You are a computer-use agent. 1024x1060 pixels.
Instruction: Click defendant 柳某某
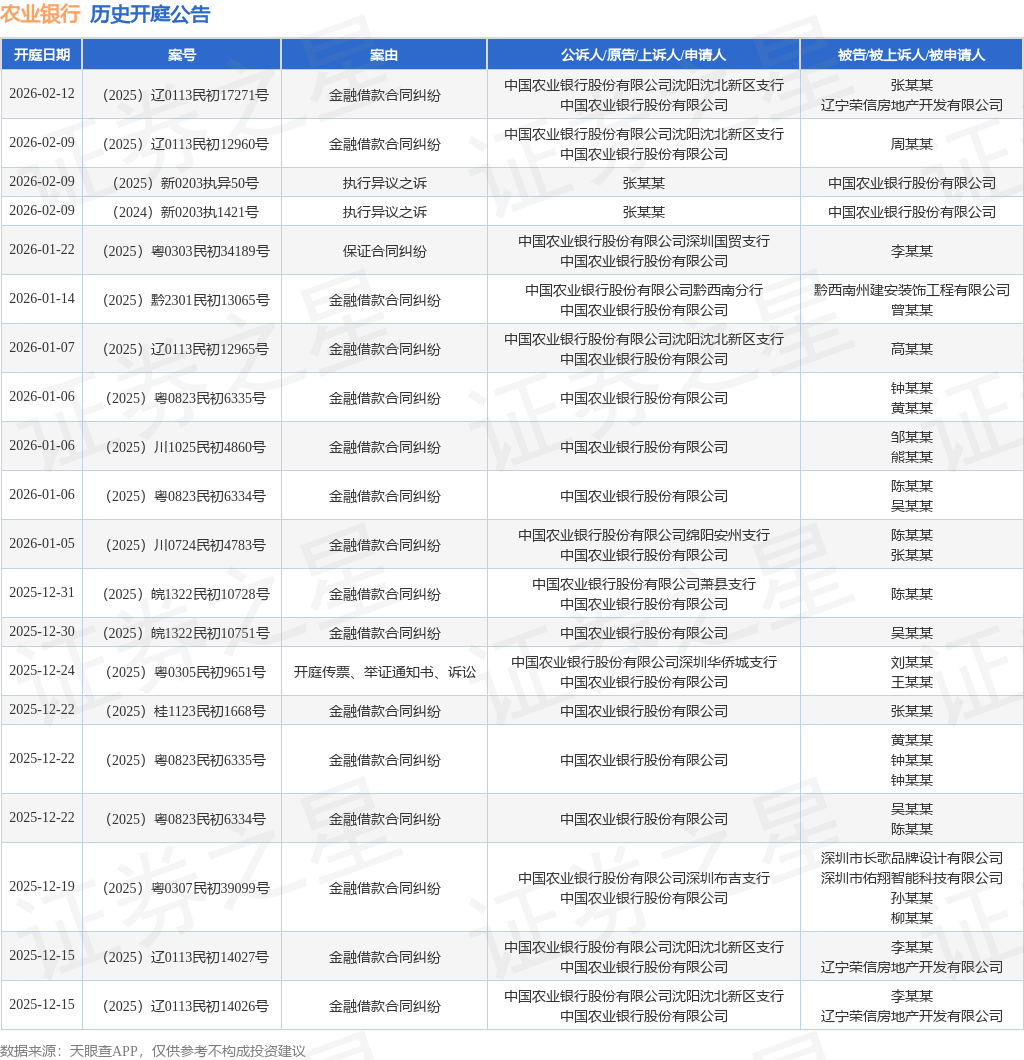(911, 918)
